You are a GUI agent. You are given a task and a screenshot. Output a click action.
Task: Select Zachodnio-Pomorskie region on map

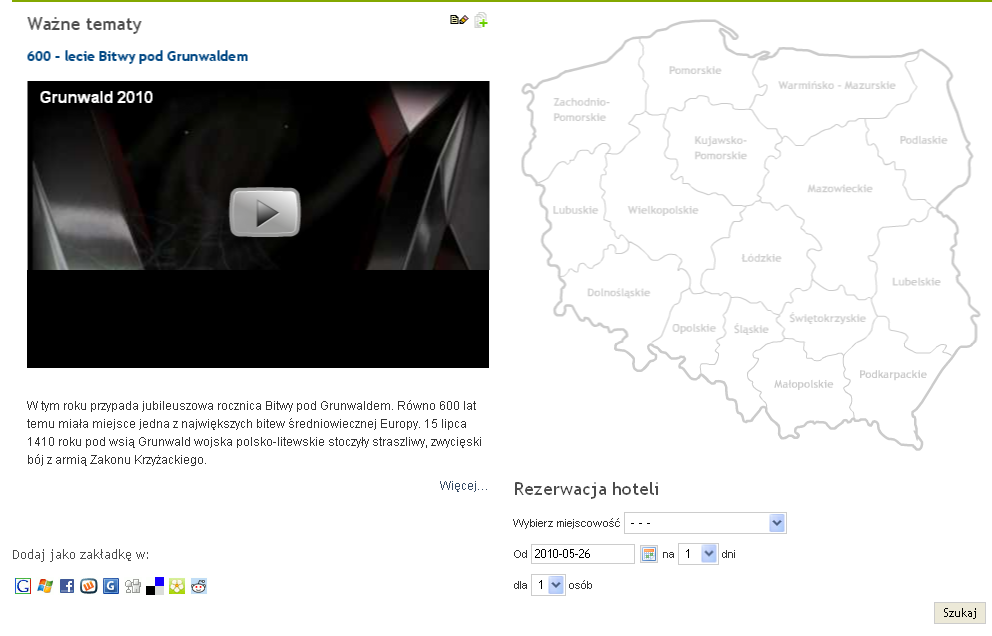tap(580, 109)
